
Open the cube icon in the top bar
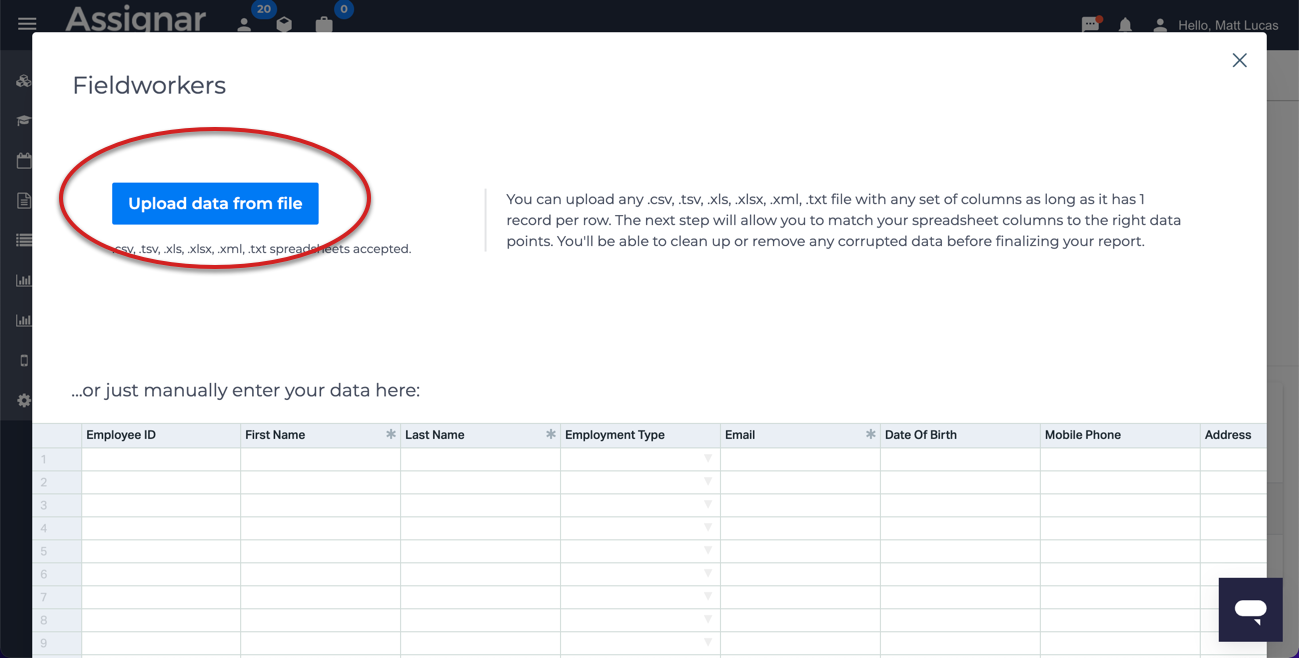284,22
